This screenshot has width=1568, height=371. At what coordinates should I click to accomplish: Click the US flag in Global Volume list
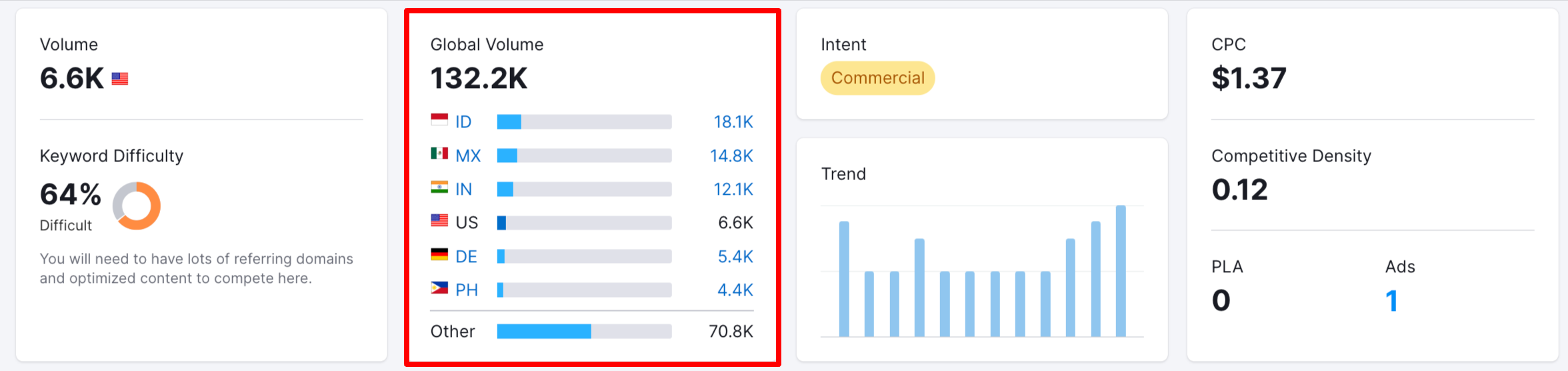click(x=439, y=222)
